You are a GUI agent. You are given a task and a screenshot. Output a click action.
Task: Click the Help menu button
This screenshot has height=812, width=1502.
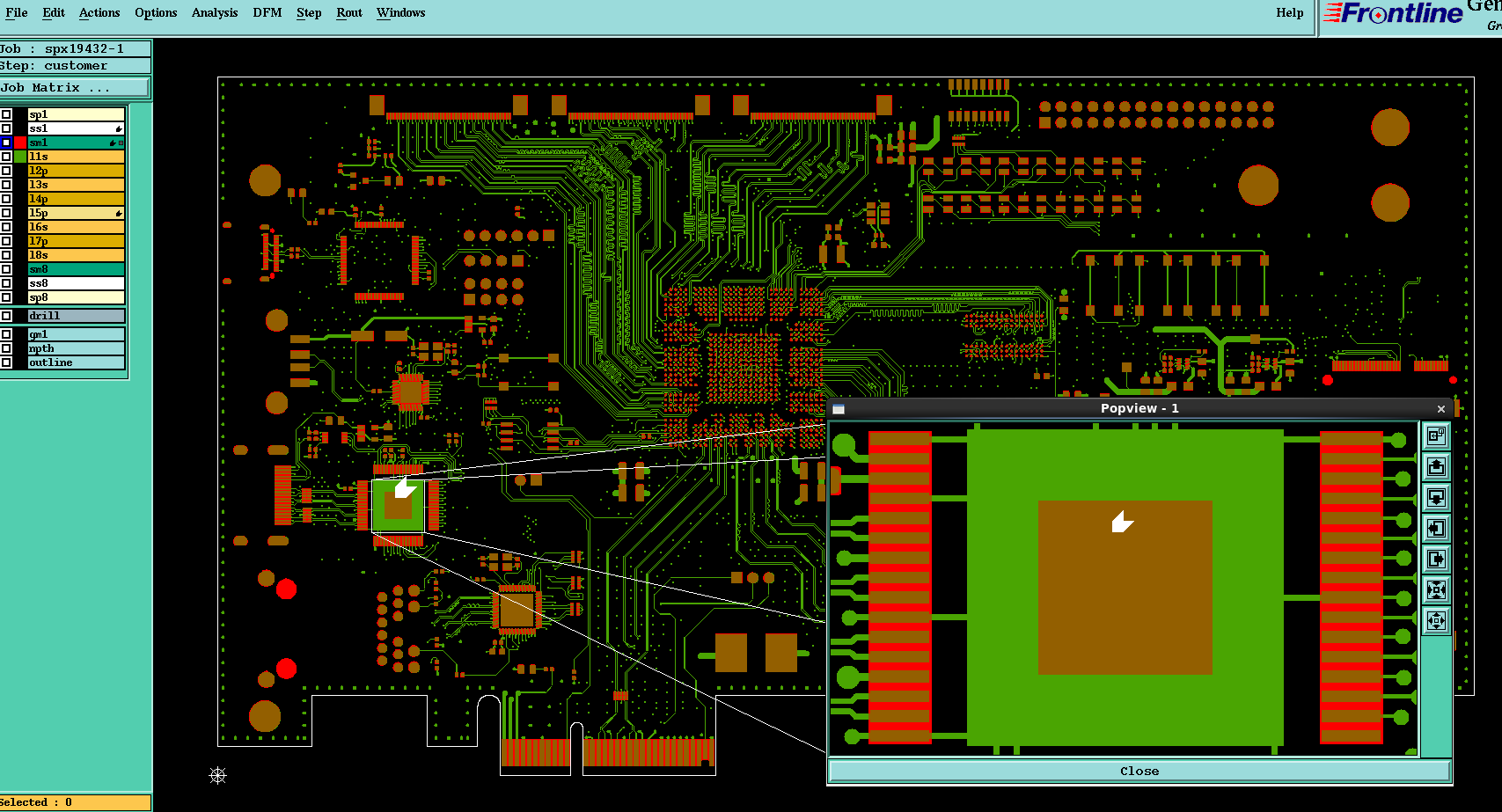click(x=1289, y=12)
